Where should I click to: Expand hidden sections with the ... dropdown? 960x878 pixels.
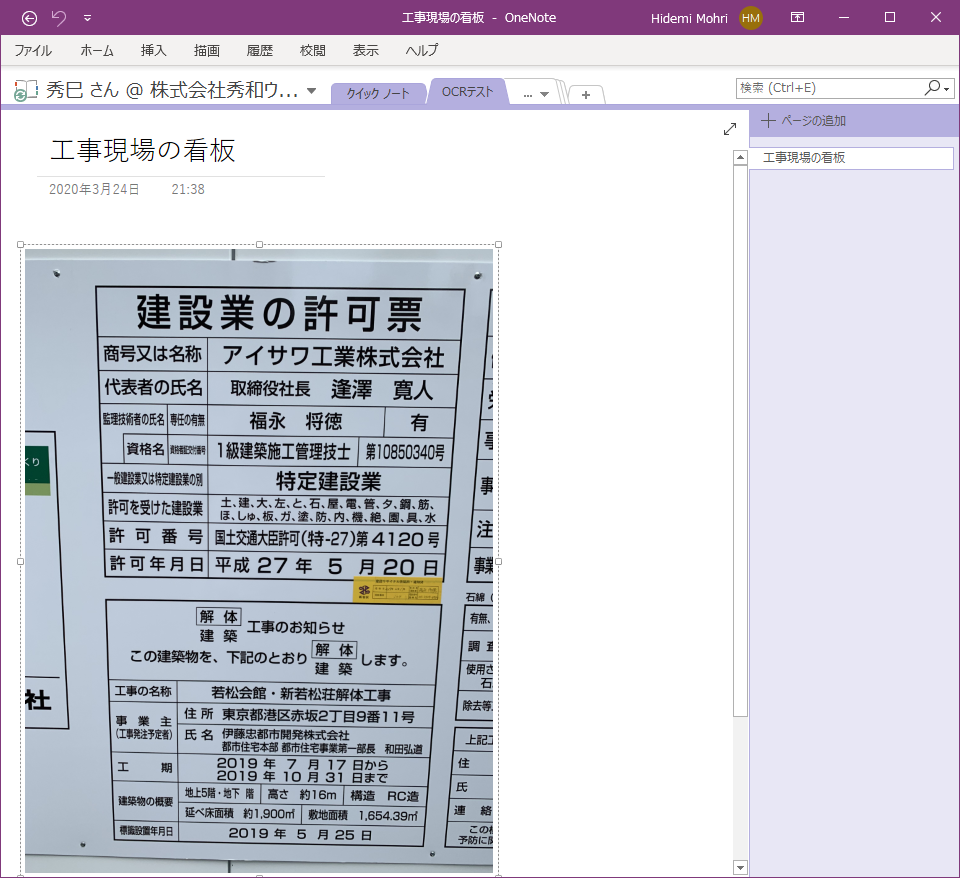pyautogui.click(x=536, y=94)
